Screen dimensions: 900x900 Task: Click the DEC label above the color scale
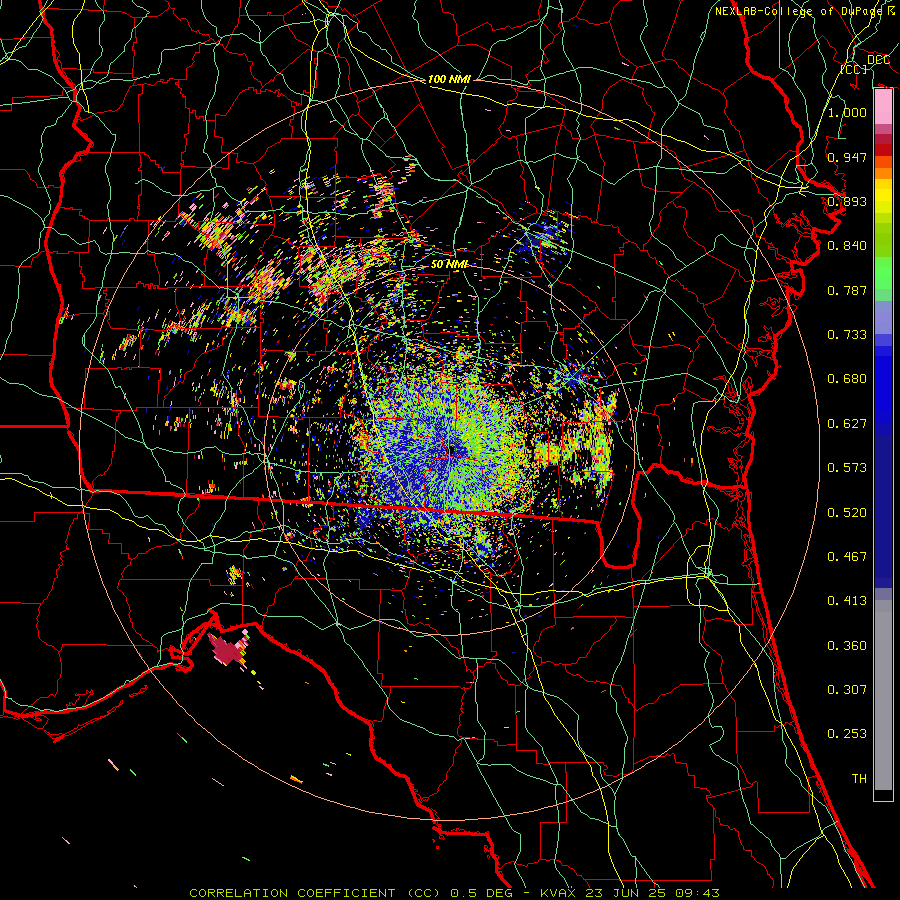pyautogui.click(x=878, y=60)
